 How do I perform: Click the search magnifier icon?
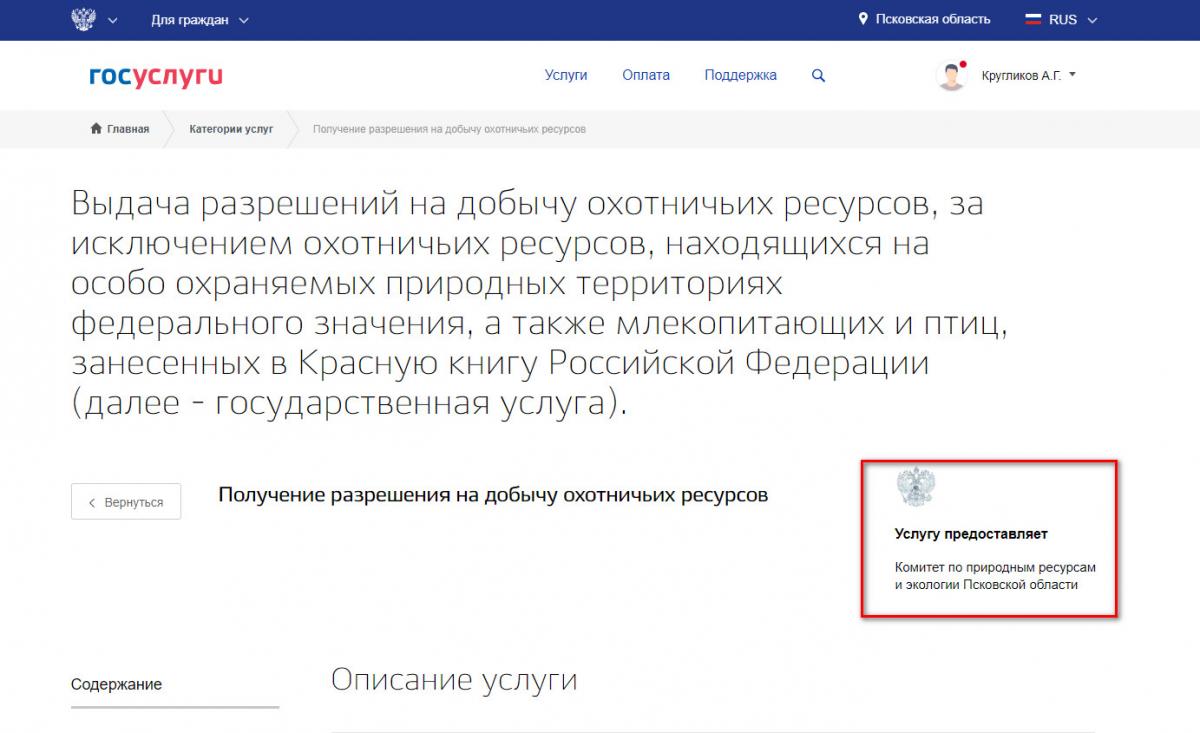pyautogui.click(x=818, y=76)
